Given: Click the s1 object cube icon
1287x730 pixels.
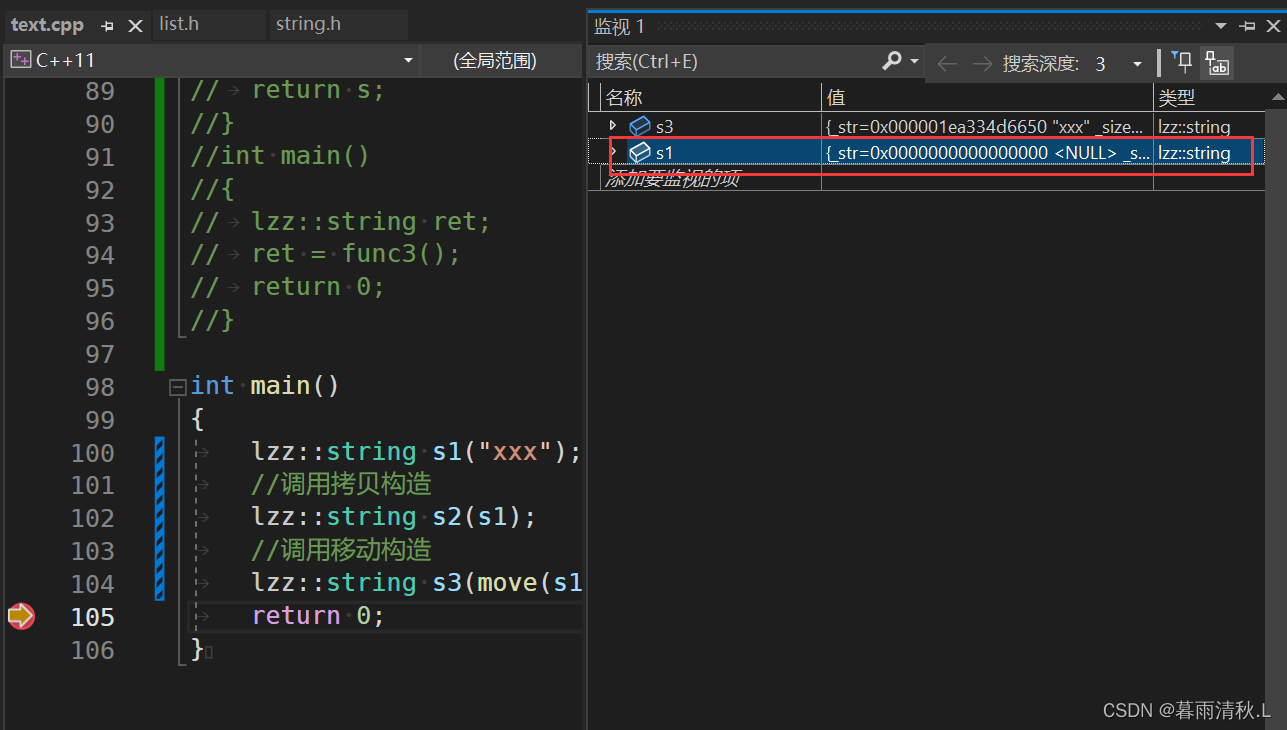Looking at the screenshot, I should click(639, 153).
